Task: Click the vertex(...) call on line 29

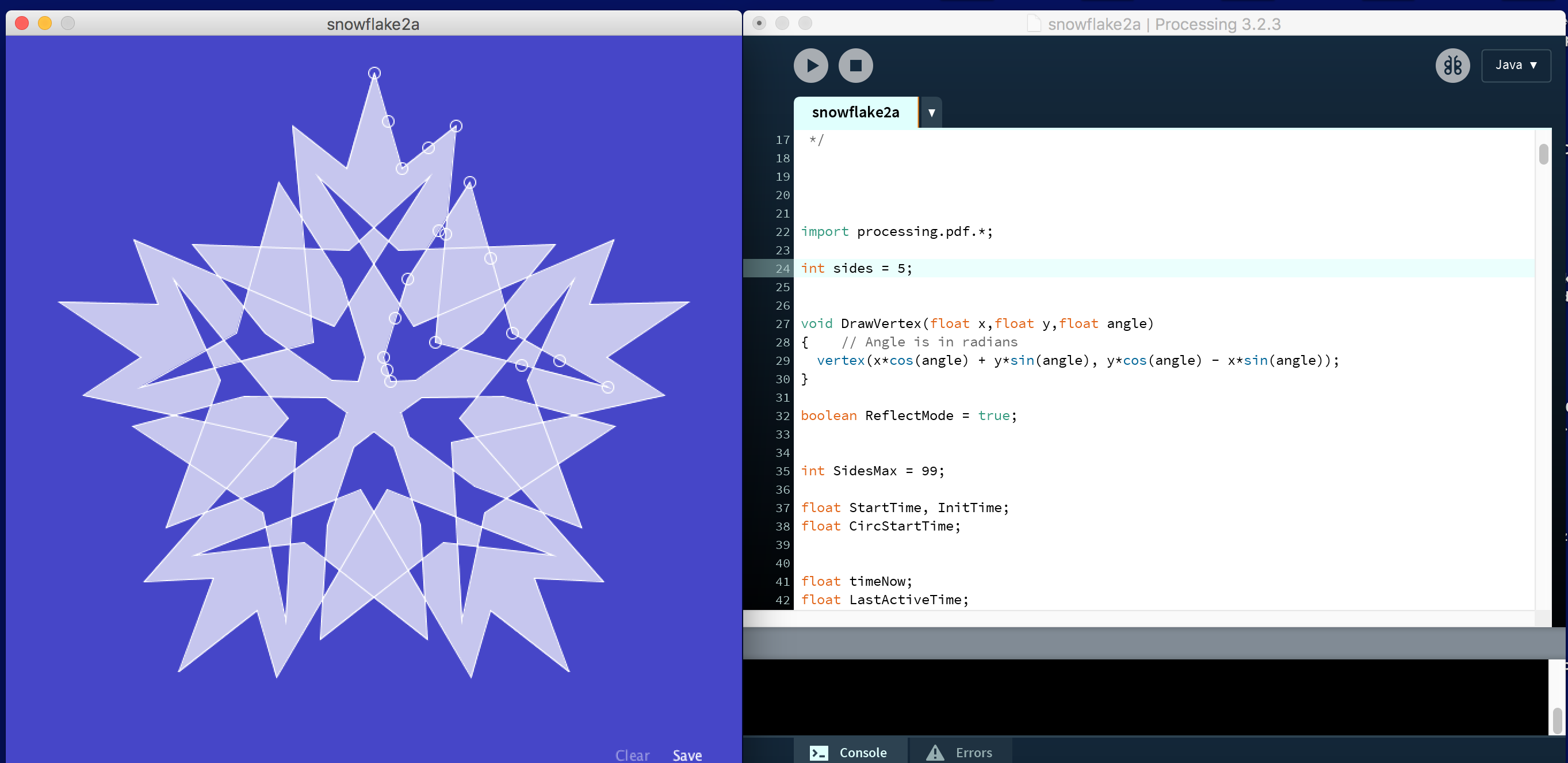Action: pyautogui.click(x=1077, y=360)
